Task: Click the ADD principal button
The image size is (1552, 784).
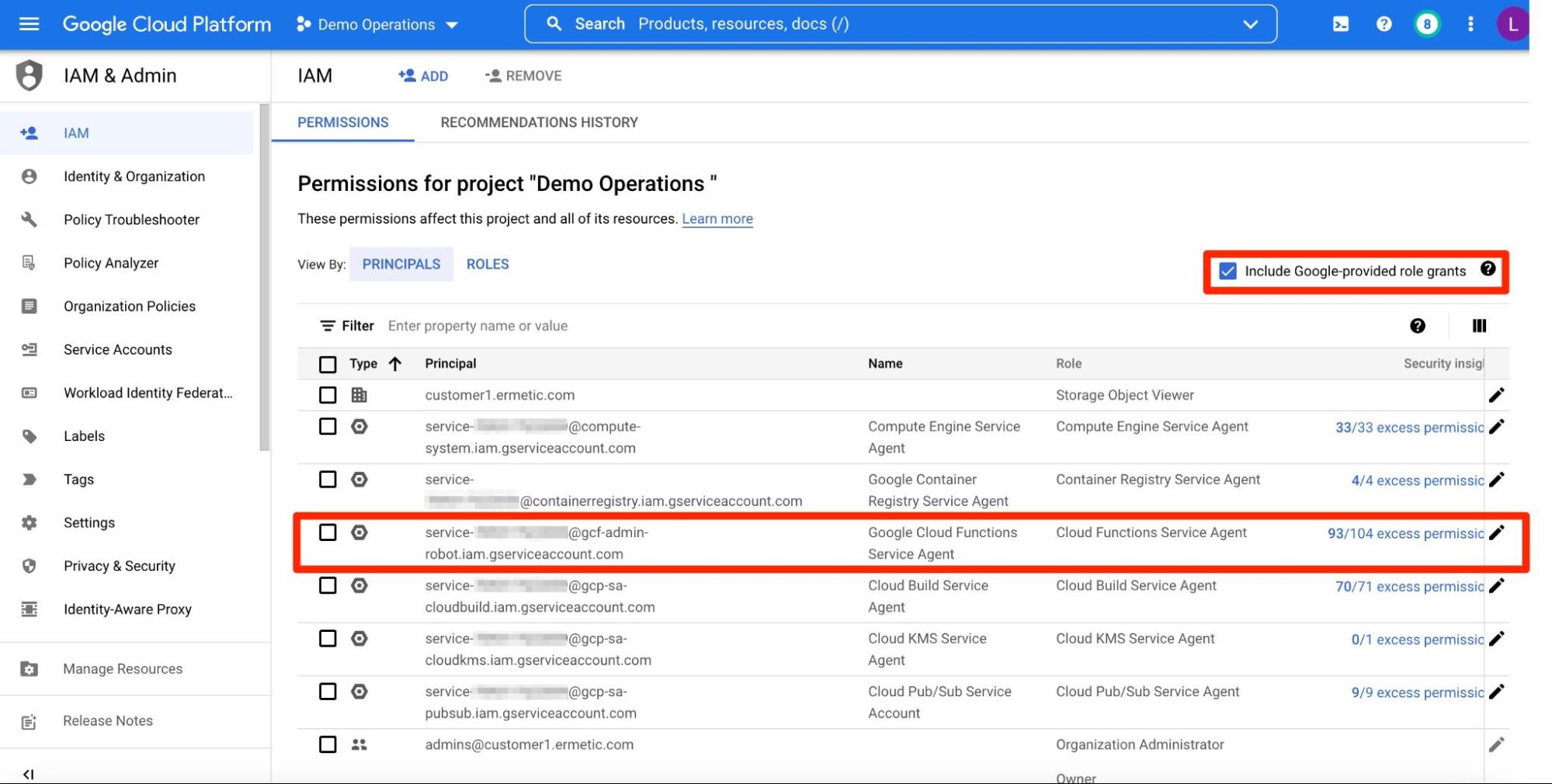Action: [423, 75]
